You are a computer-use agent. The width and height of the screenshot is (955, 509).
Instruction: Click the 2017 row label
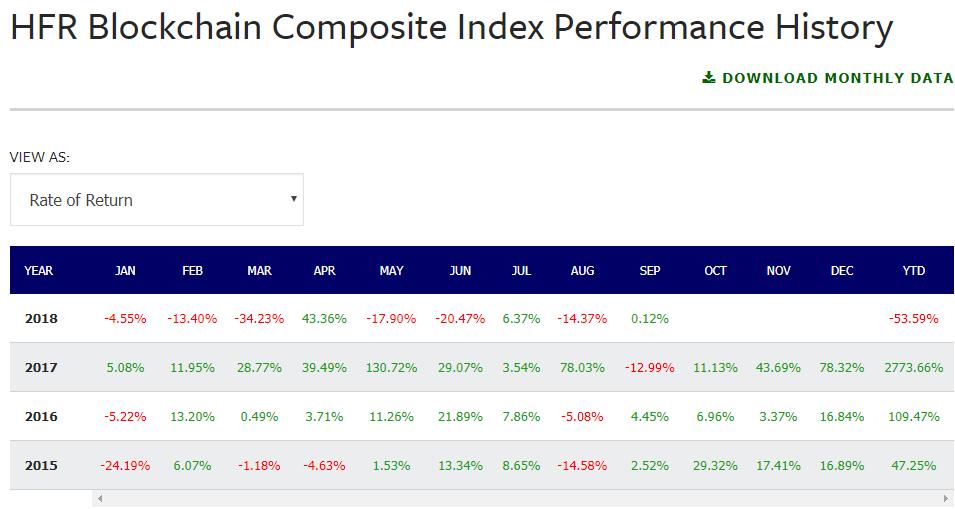[41, 368]
